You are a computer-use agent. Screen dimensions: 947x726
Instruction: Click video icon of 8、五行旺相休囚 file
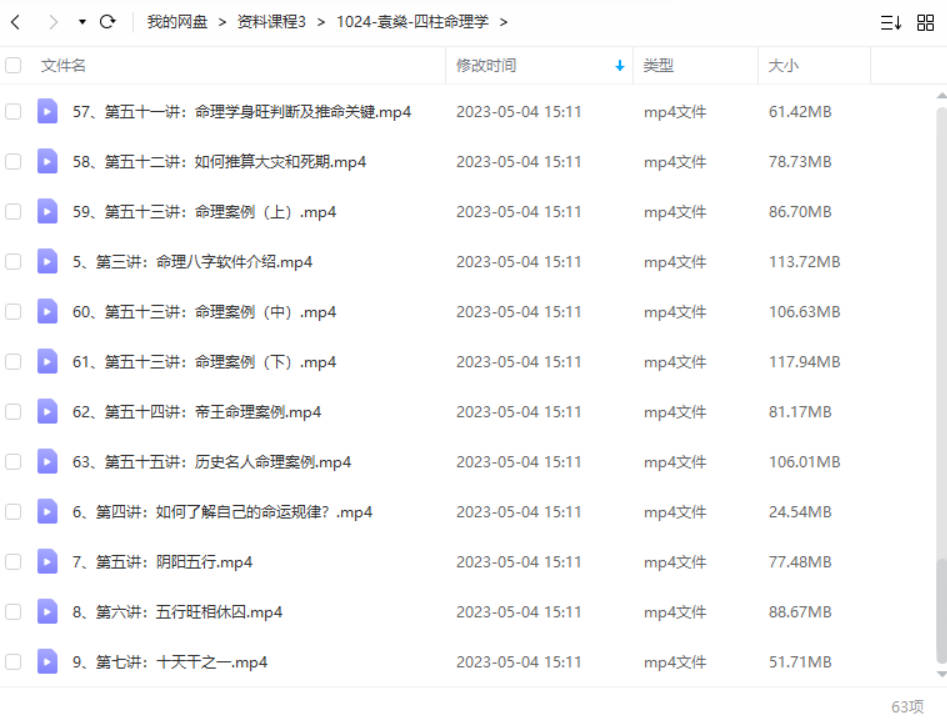click(x=47, y=612)
